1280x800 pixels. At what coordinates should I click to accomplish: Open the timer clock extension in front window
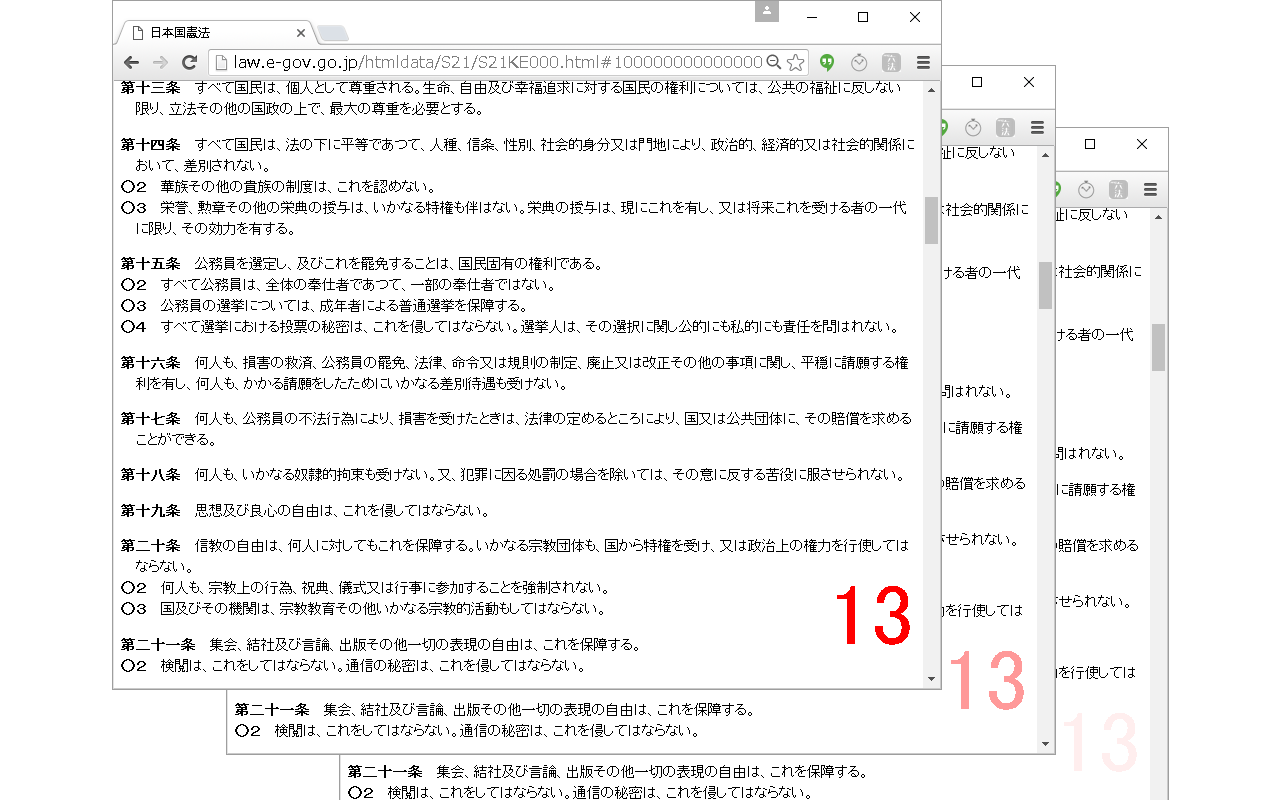[859, 62]
